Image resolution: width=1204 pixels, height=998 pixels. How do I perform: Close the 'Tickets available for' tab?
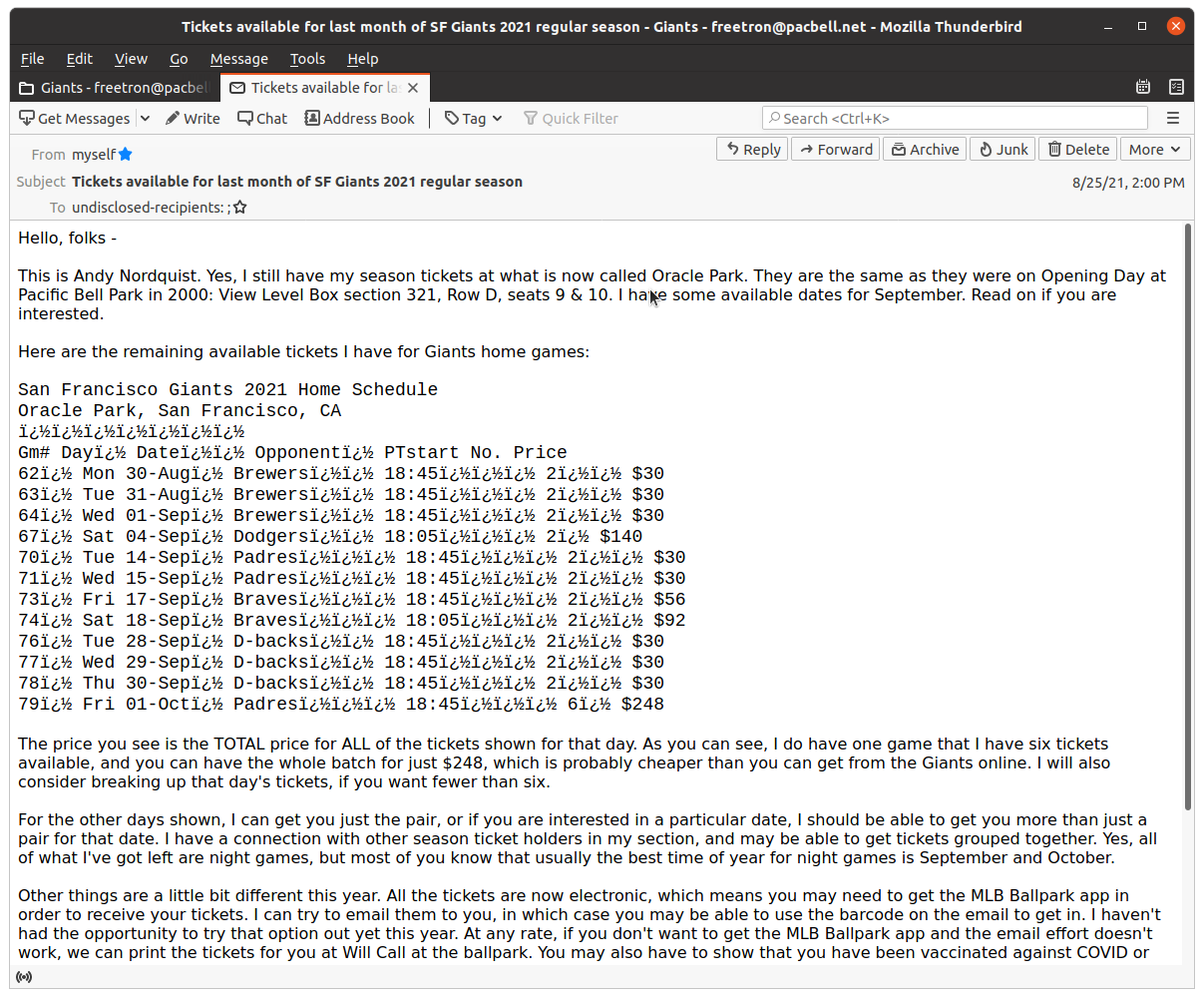[413, 88]
